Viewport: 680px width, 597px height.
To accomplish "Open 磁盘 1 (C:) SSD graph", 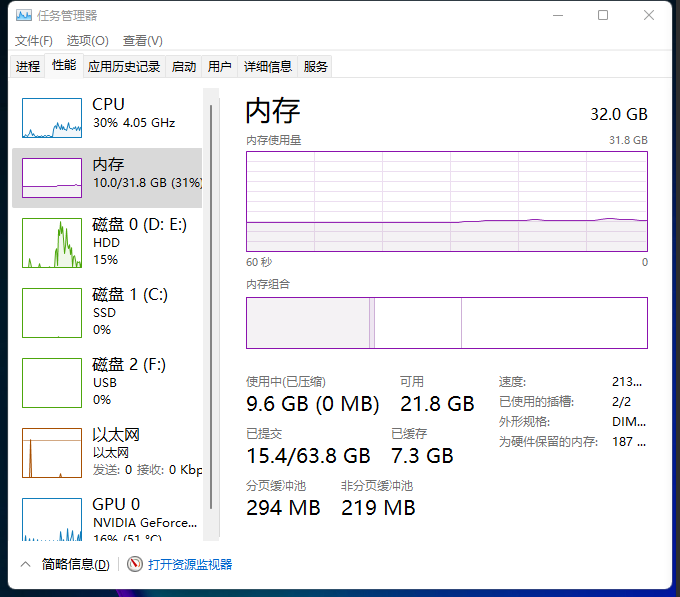I will point(52,313).
